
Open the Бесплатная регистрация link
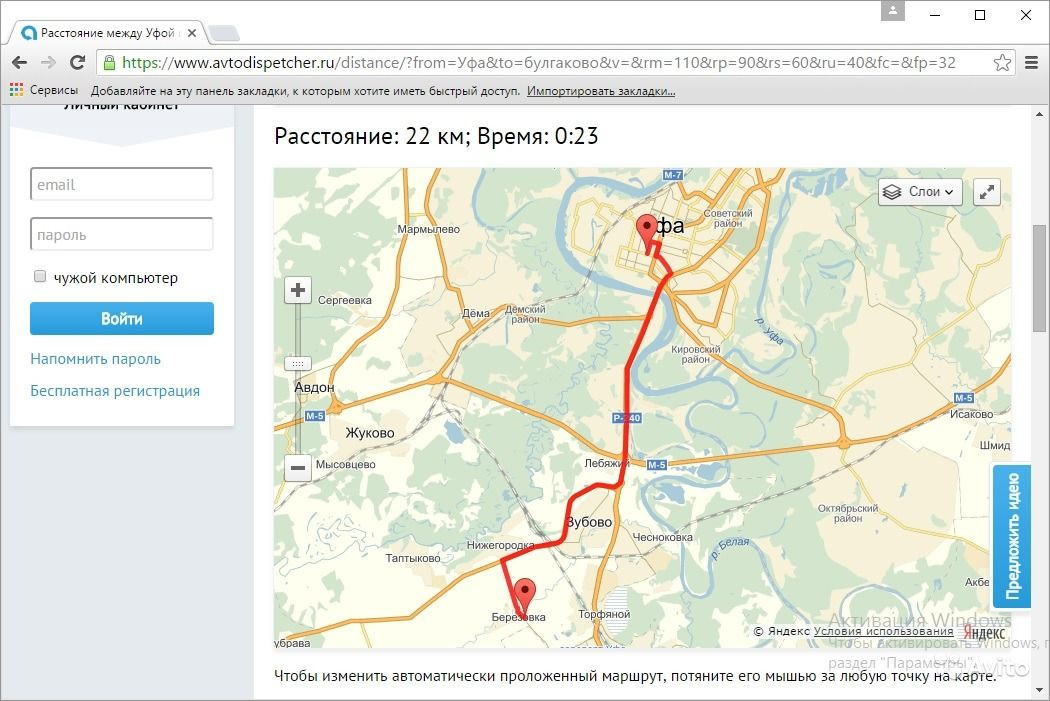pyautogui.click(x=115, y=391)
